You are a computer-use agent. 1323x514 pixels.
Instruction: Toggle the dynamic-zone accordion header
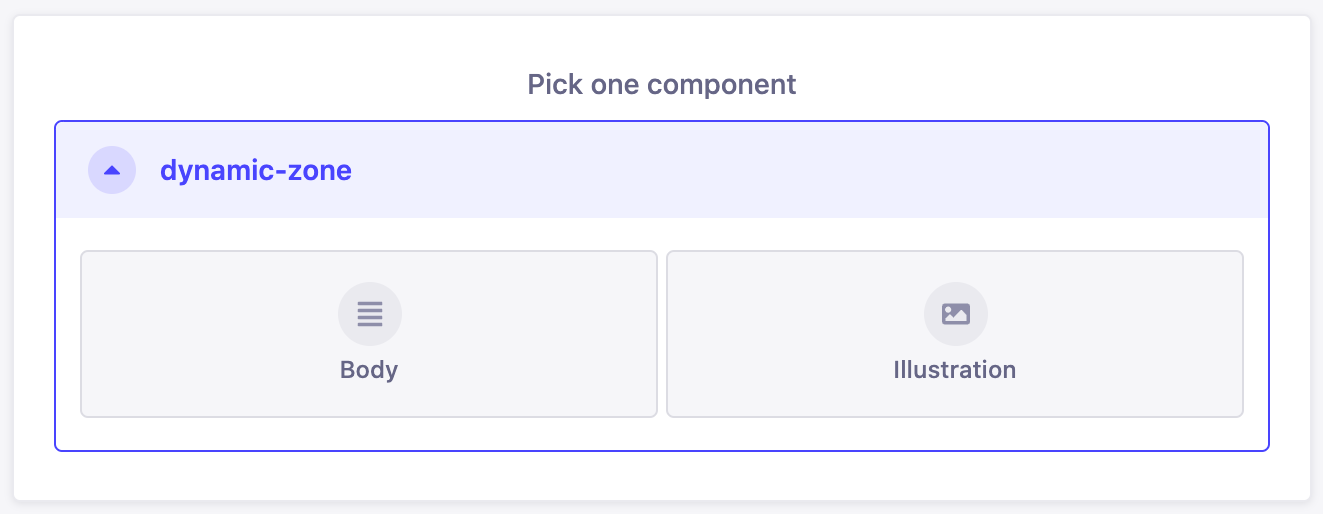tap(660, 170)
